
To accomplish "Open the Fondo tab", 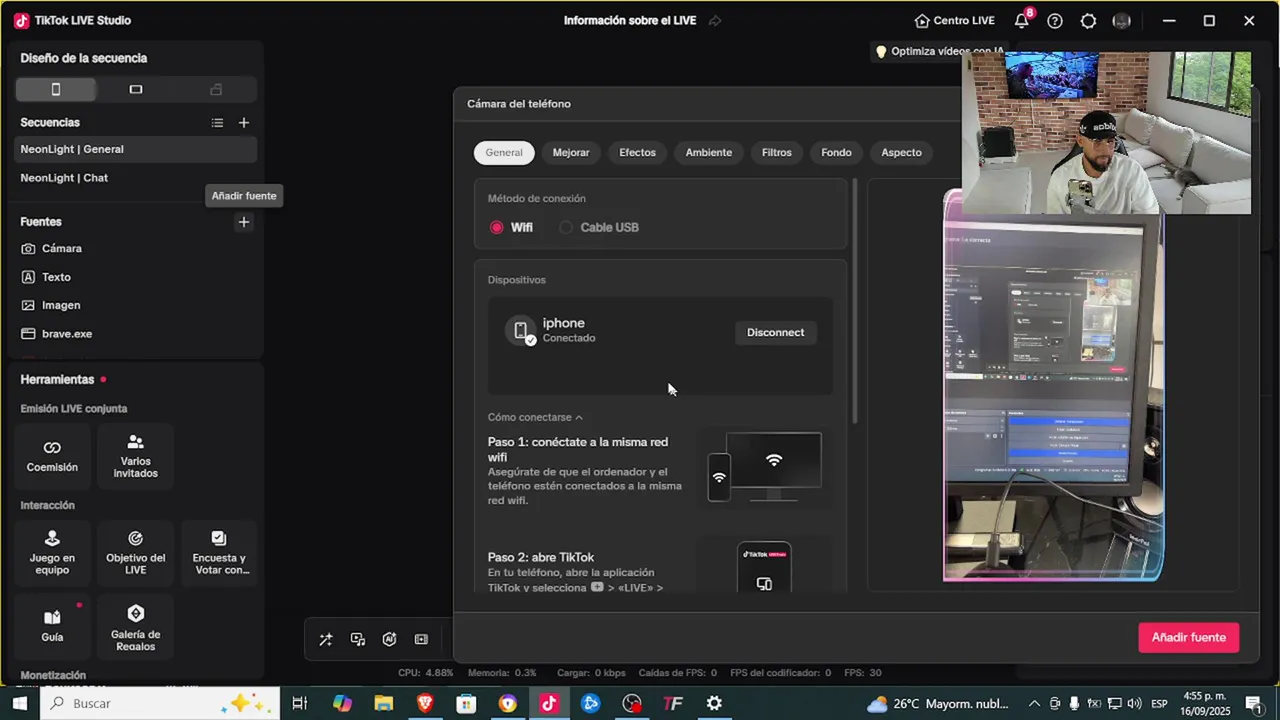I will [836, 153].
